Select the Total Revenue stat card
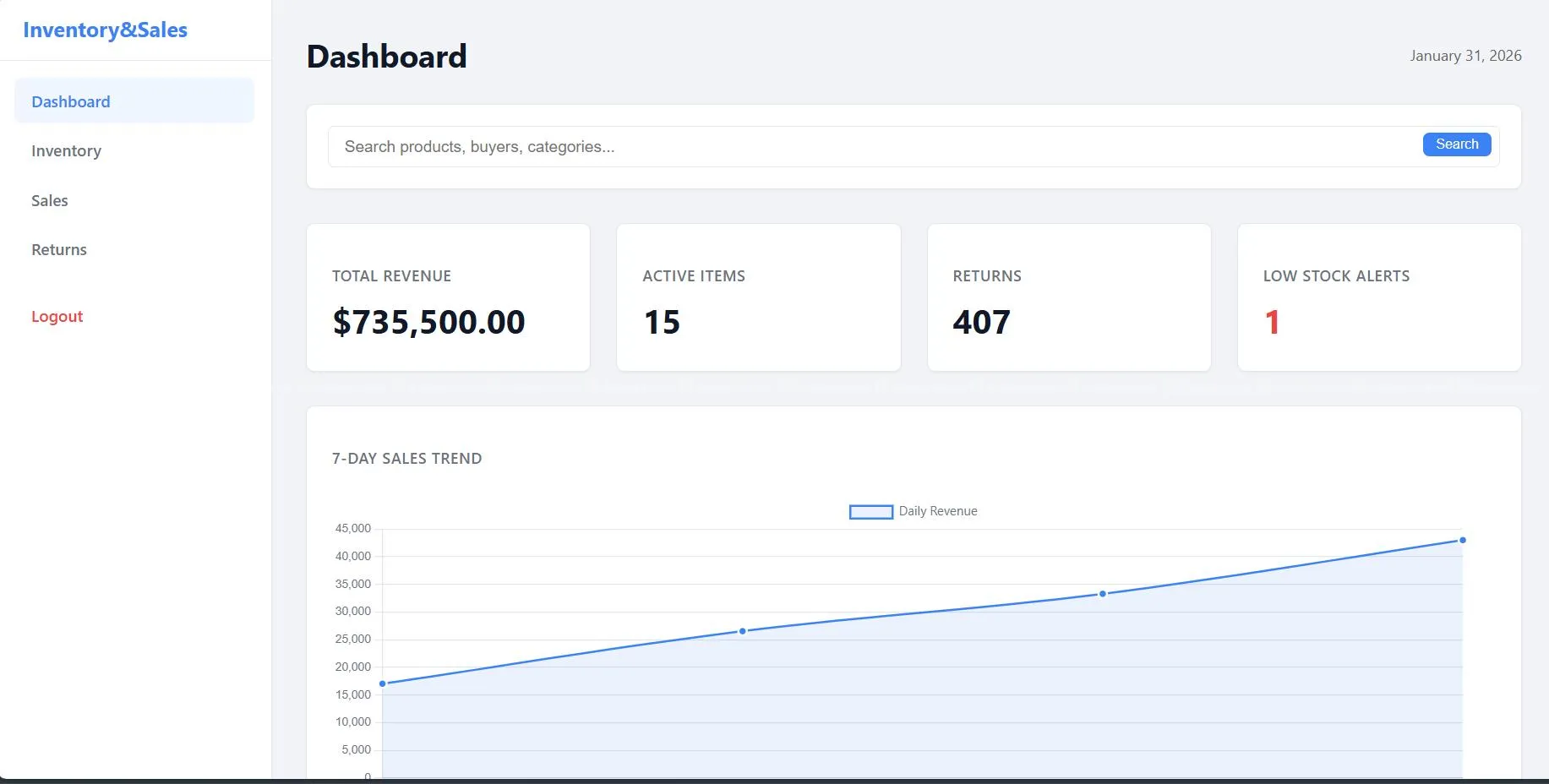This screenshot has width=1549, height=784. [448, 297]
